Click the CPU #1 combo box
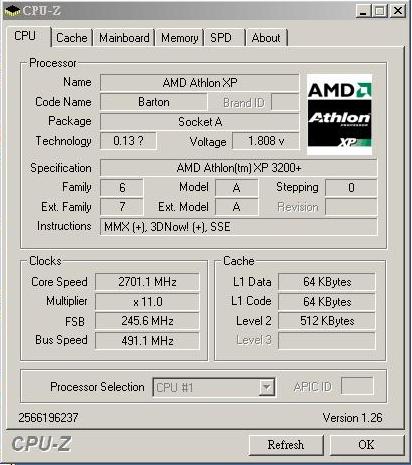Screen dimensions: 412x465 [214, 387]
